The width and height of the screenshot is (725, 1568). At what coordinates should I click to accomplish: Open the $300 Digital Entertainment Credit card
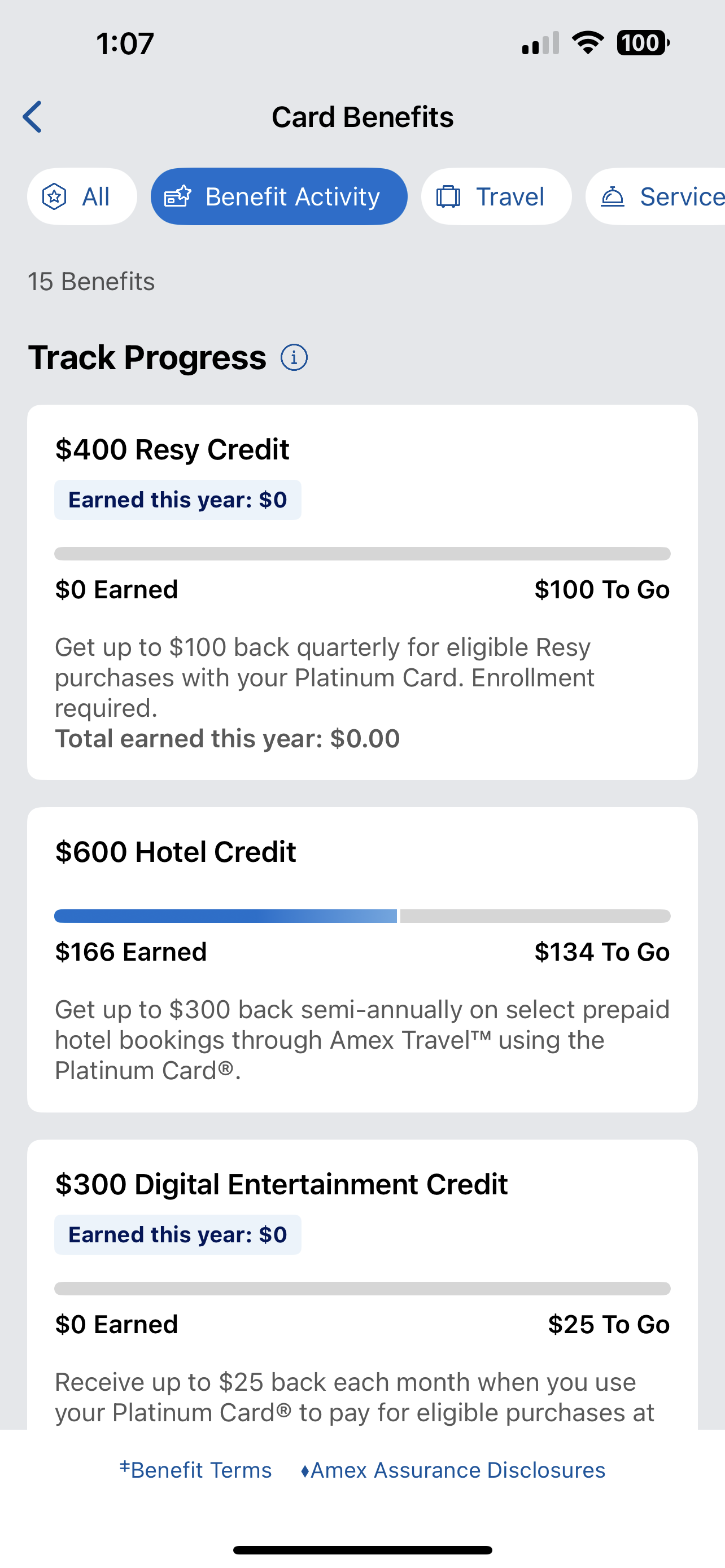(x=281, y=1184)
